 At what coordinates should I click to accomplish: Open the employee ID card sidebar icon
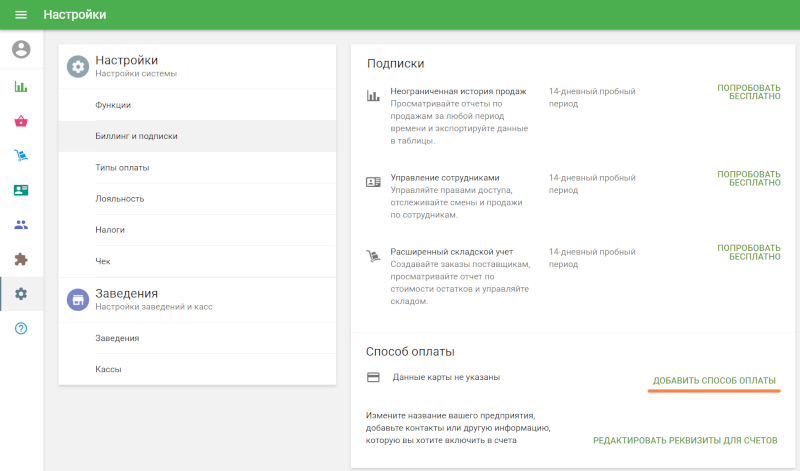point(21,190)
